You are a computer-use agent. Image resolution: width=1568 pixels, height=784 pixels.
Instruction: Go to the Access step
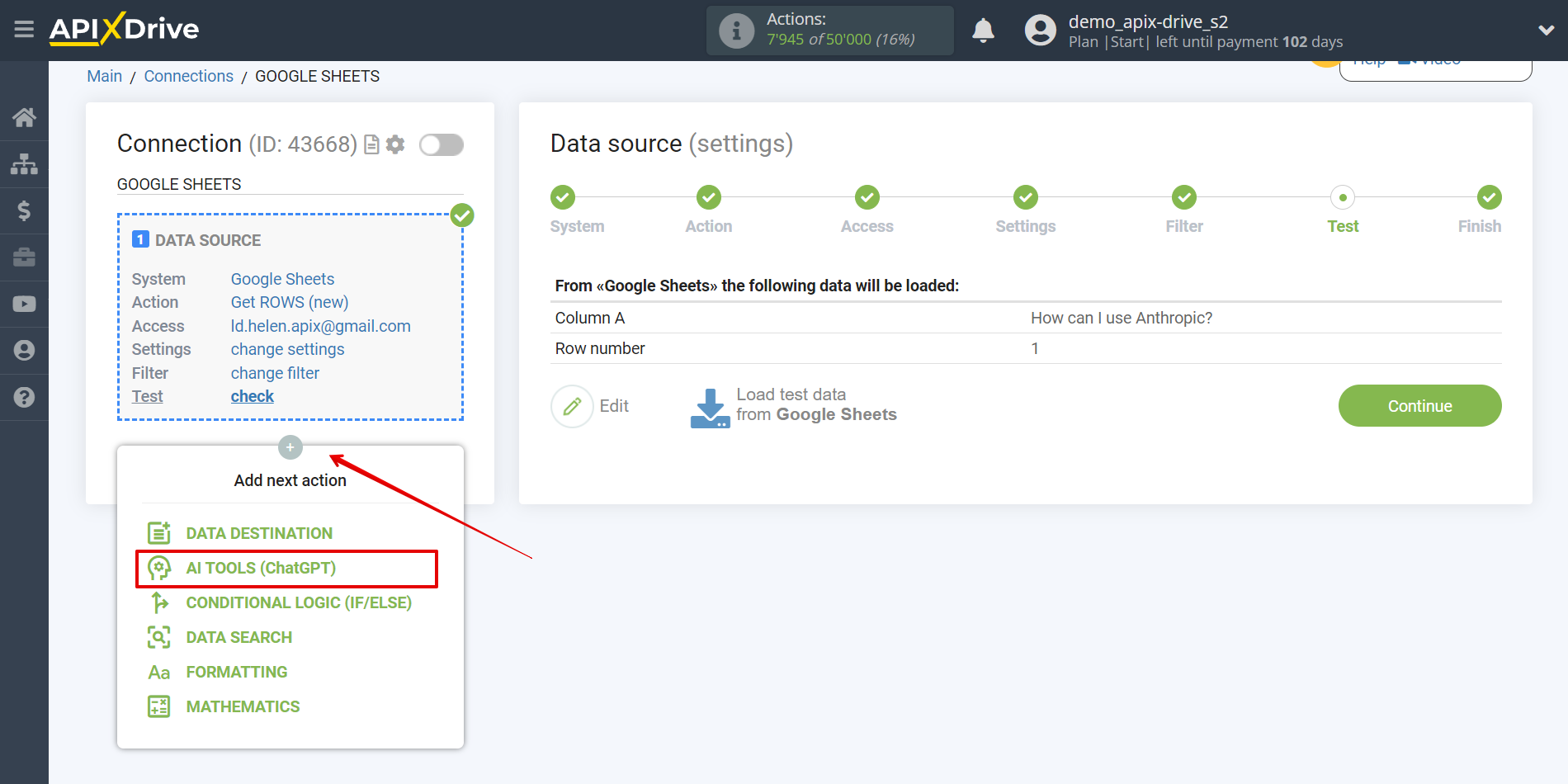(x=867, y=197)
